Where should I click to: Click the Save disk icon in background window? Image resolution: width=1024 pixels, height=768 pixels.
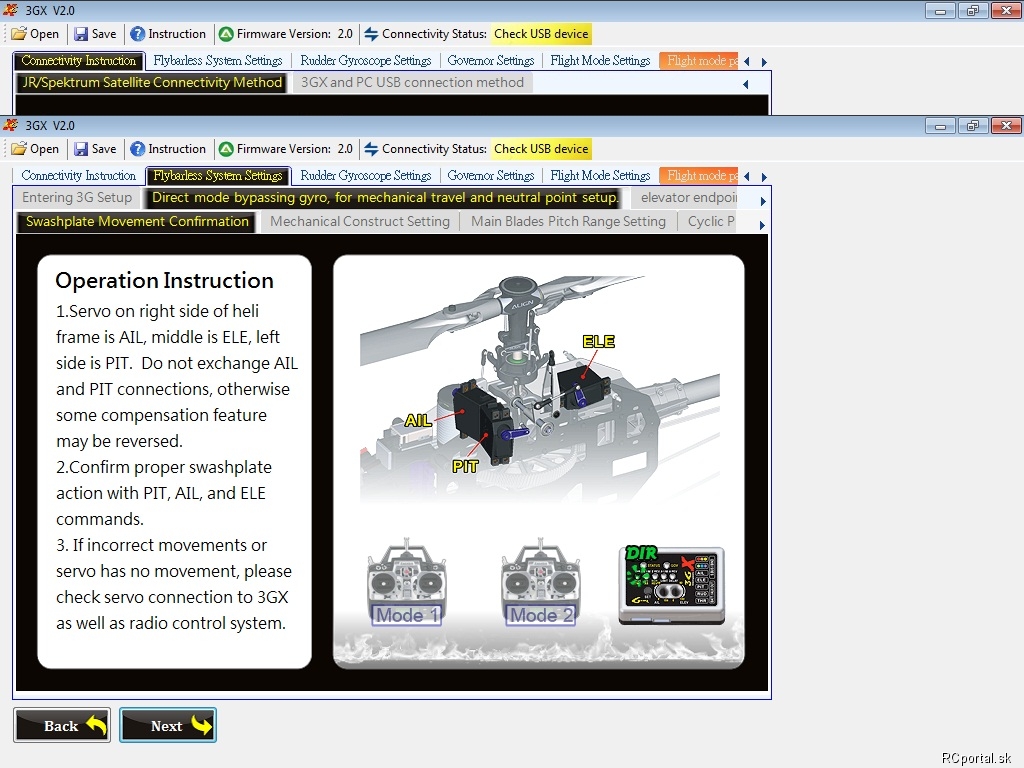81,34
